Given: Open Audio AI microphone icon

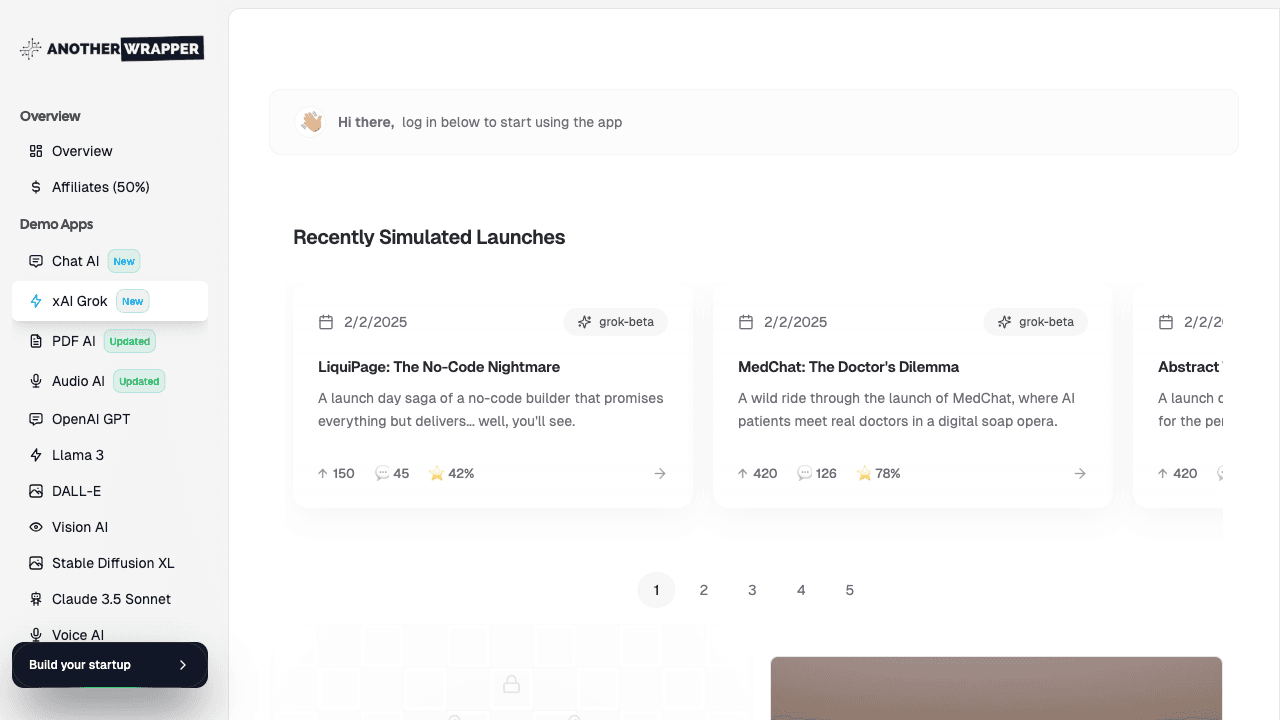Looking at the screenshot, I should tap(36, 381).
